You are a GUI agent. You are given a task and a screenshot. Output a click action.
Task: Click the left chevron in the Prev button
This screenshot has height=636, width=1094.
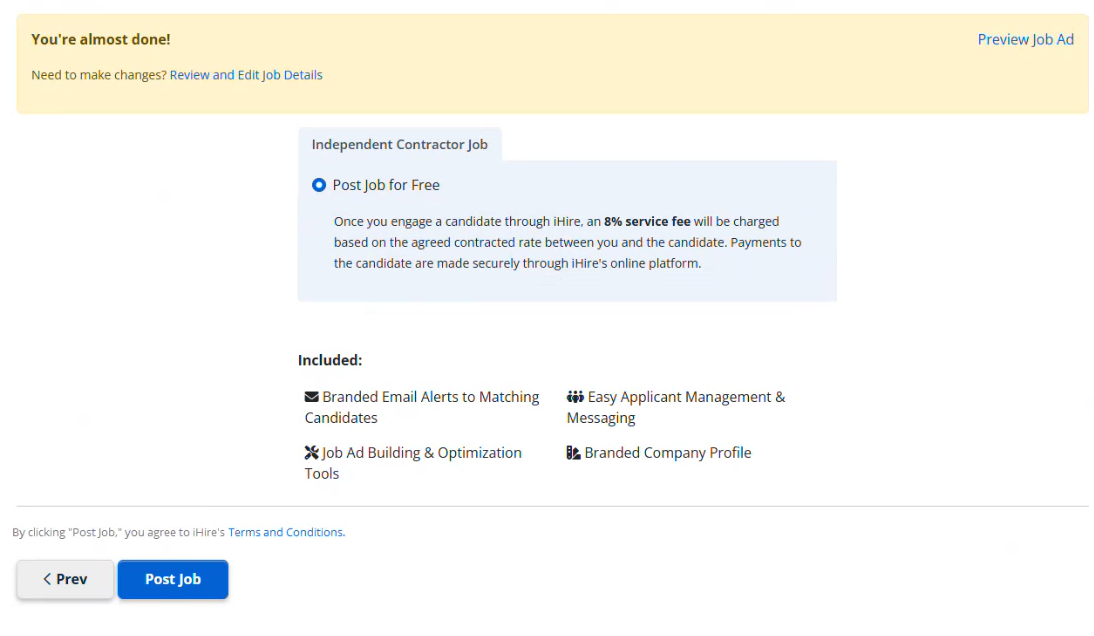(x=47, y=579)
